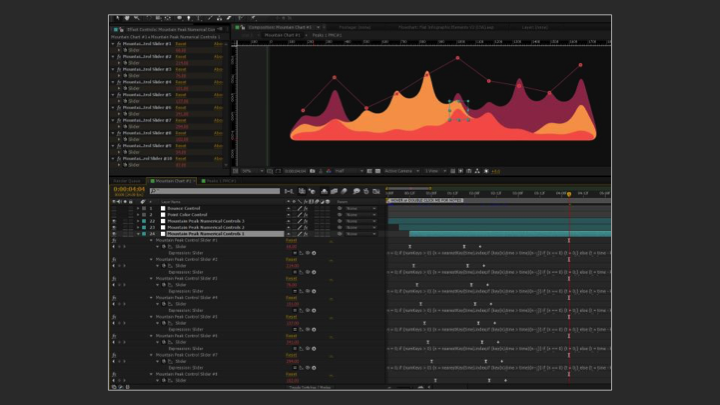Click the snapshot camera icon in viewer
This screenshot has width=720, height=405.
[312, 171]
